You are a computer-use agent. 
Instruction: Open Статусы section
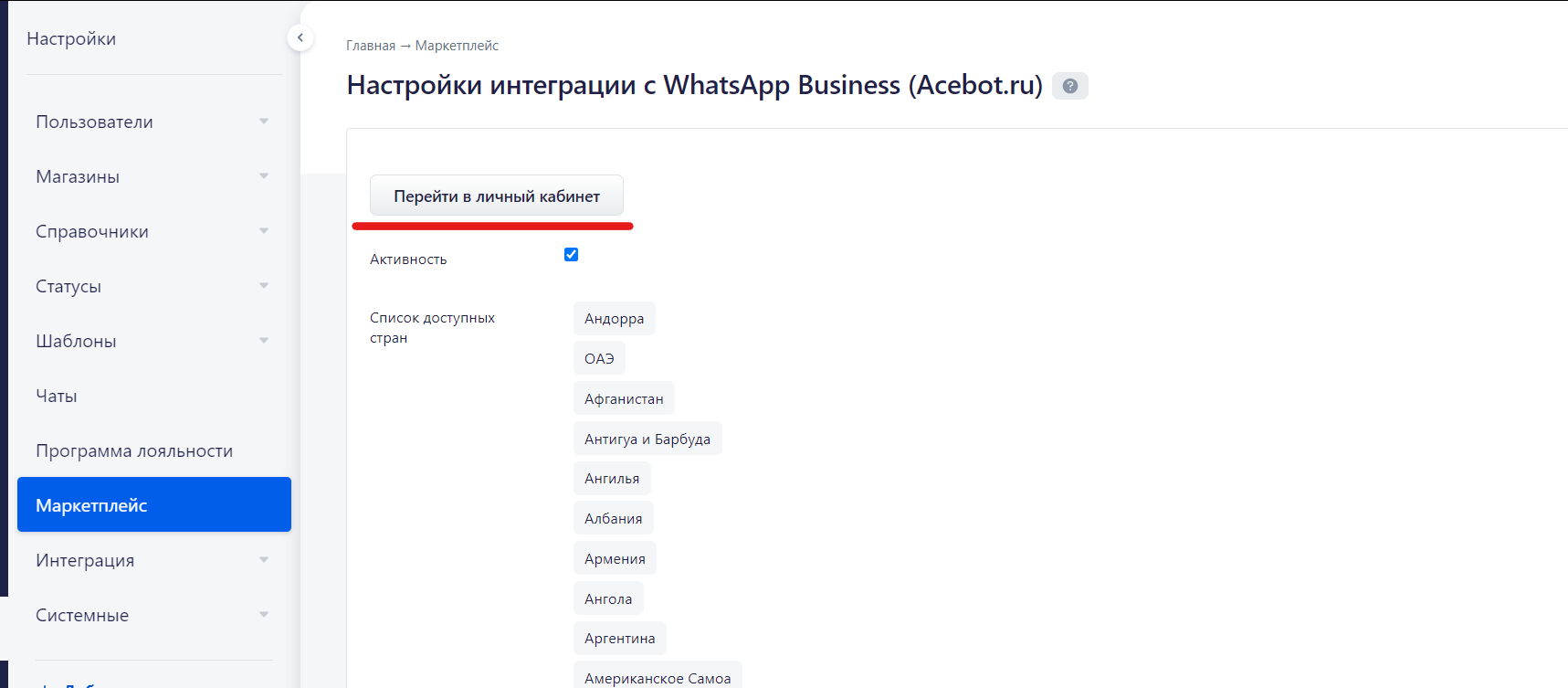pos(68,286)
